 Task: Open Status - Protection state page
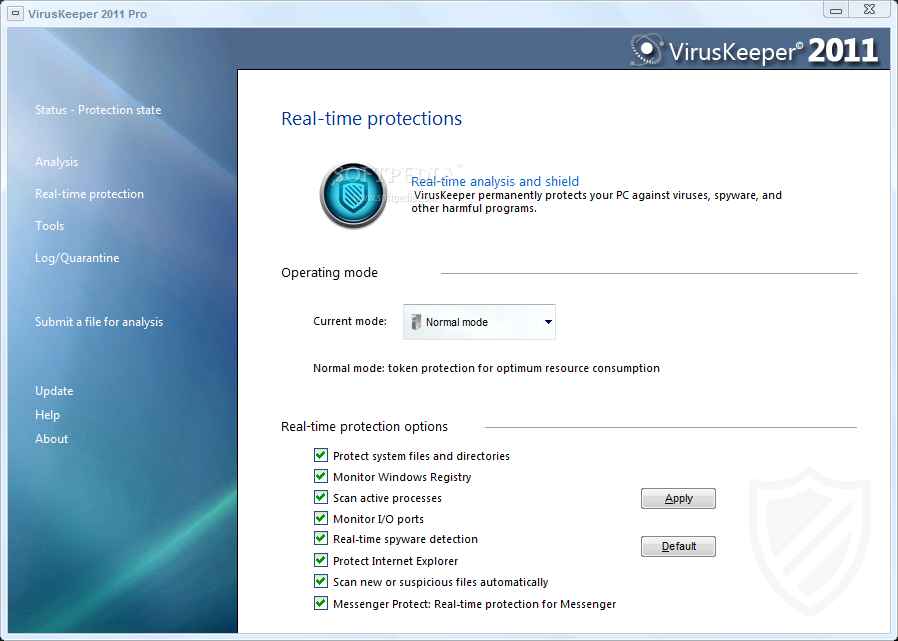point(98,110)
